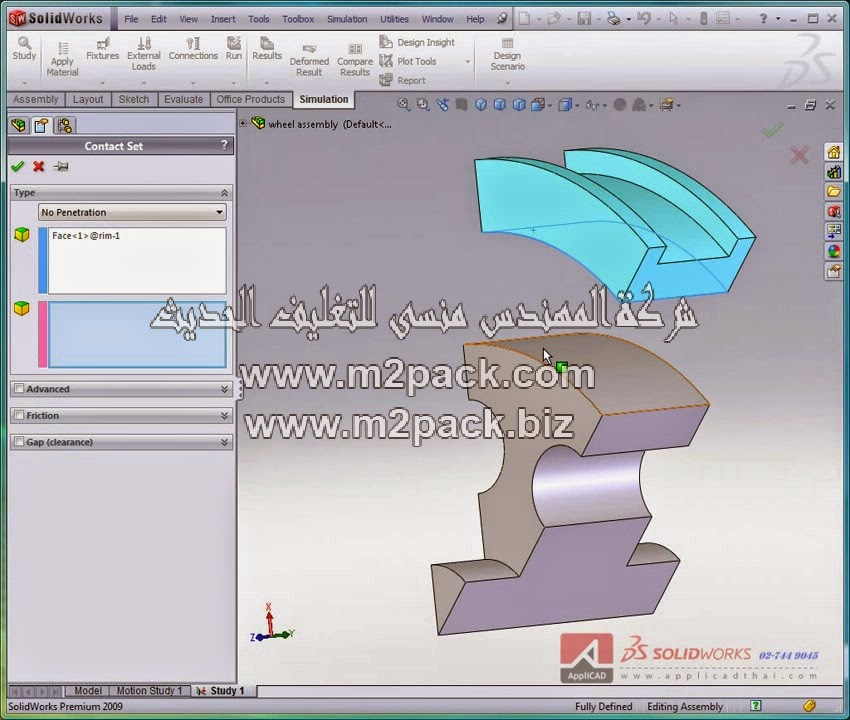Open Design Insight
Viewport: 850px width, 720px height.
[417, 42]
